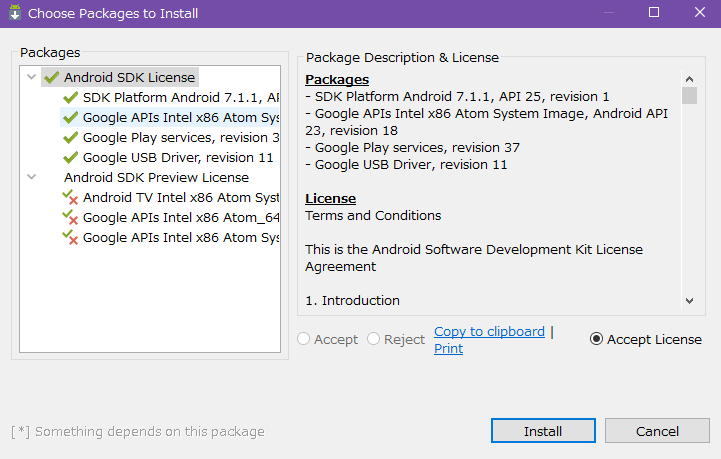The height and width of the screenshot is (459, 721).
Task: Click the Cancel button
Action: 657,430
